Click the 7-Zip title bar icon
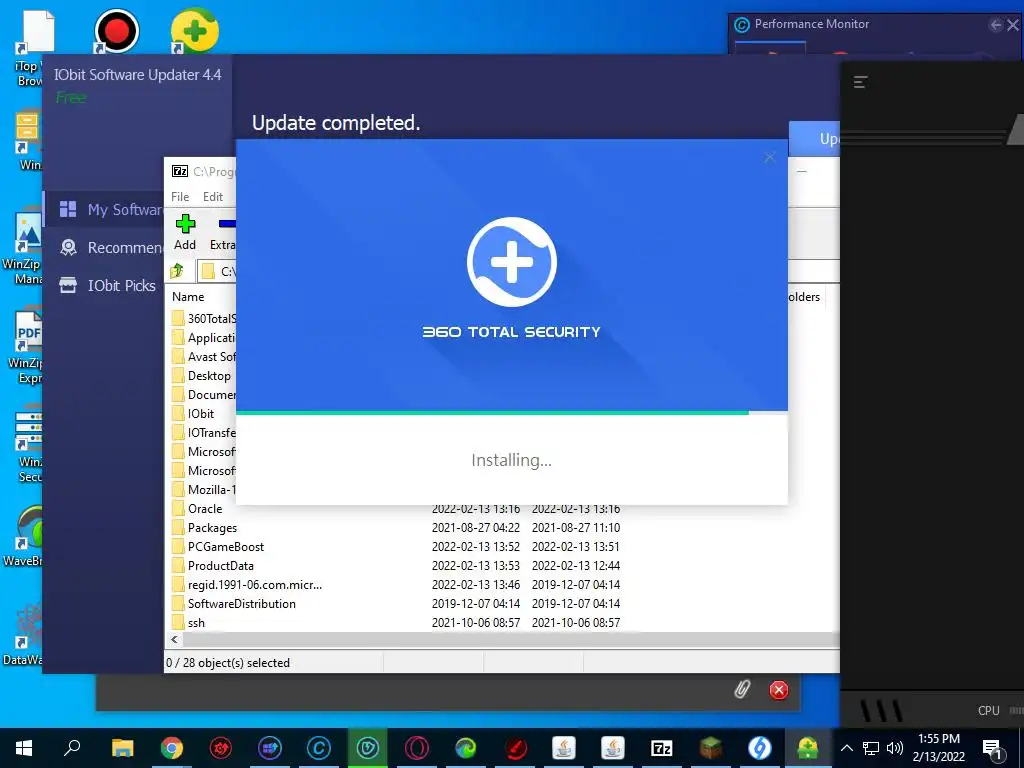 180,171
